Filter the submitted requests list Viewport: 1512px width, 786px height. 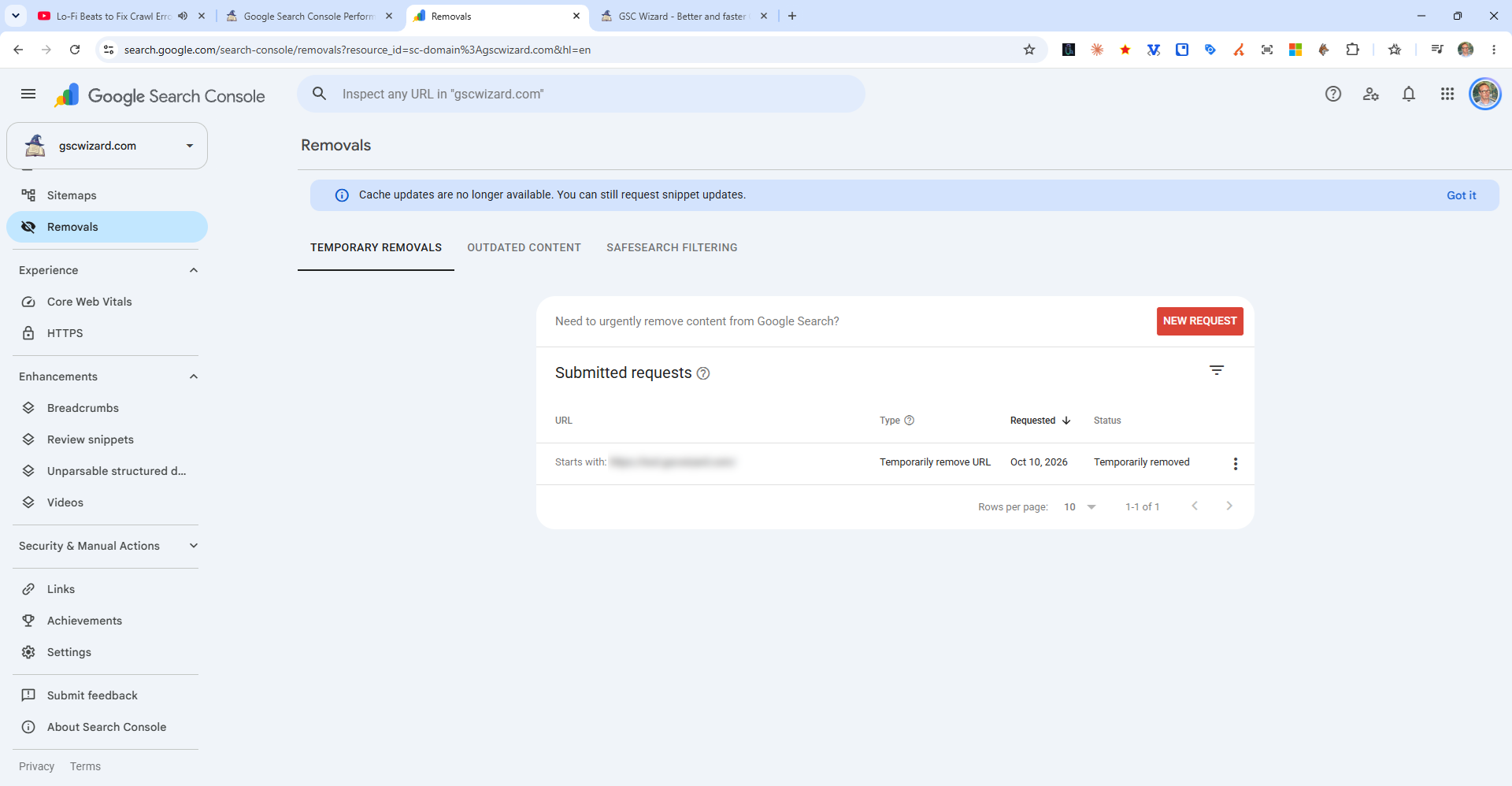point(1217,370)
